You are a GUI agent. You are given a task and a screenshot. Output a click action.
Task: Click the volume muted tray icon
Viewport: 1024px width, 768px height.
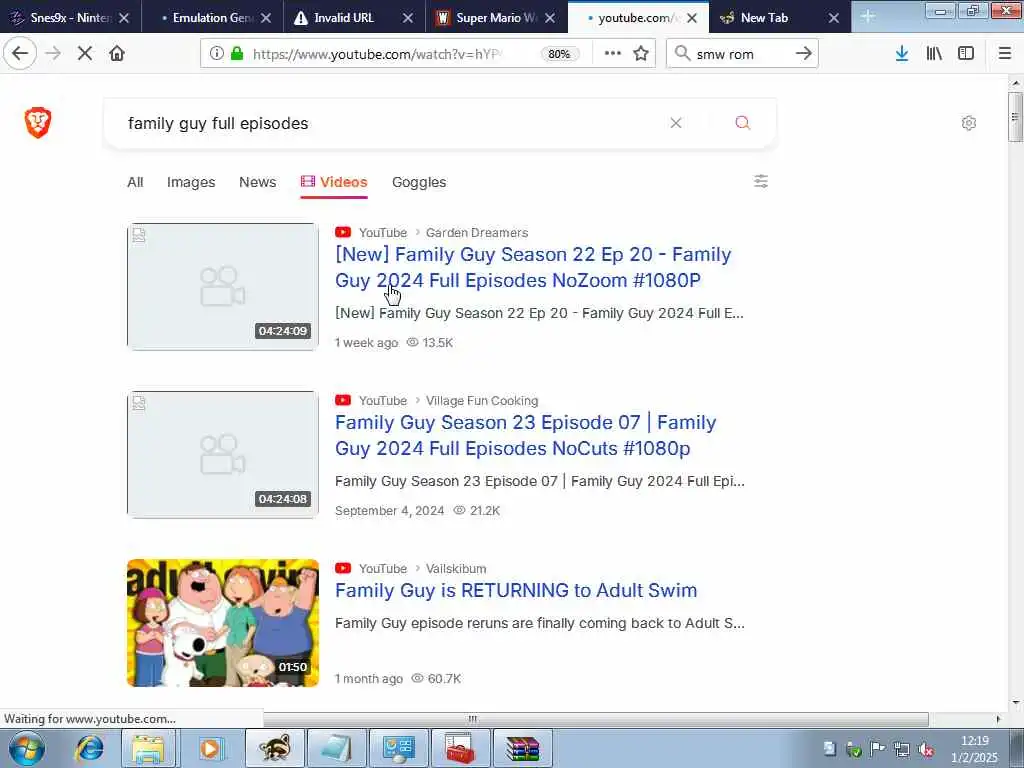925,750
